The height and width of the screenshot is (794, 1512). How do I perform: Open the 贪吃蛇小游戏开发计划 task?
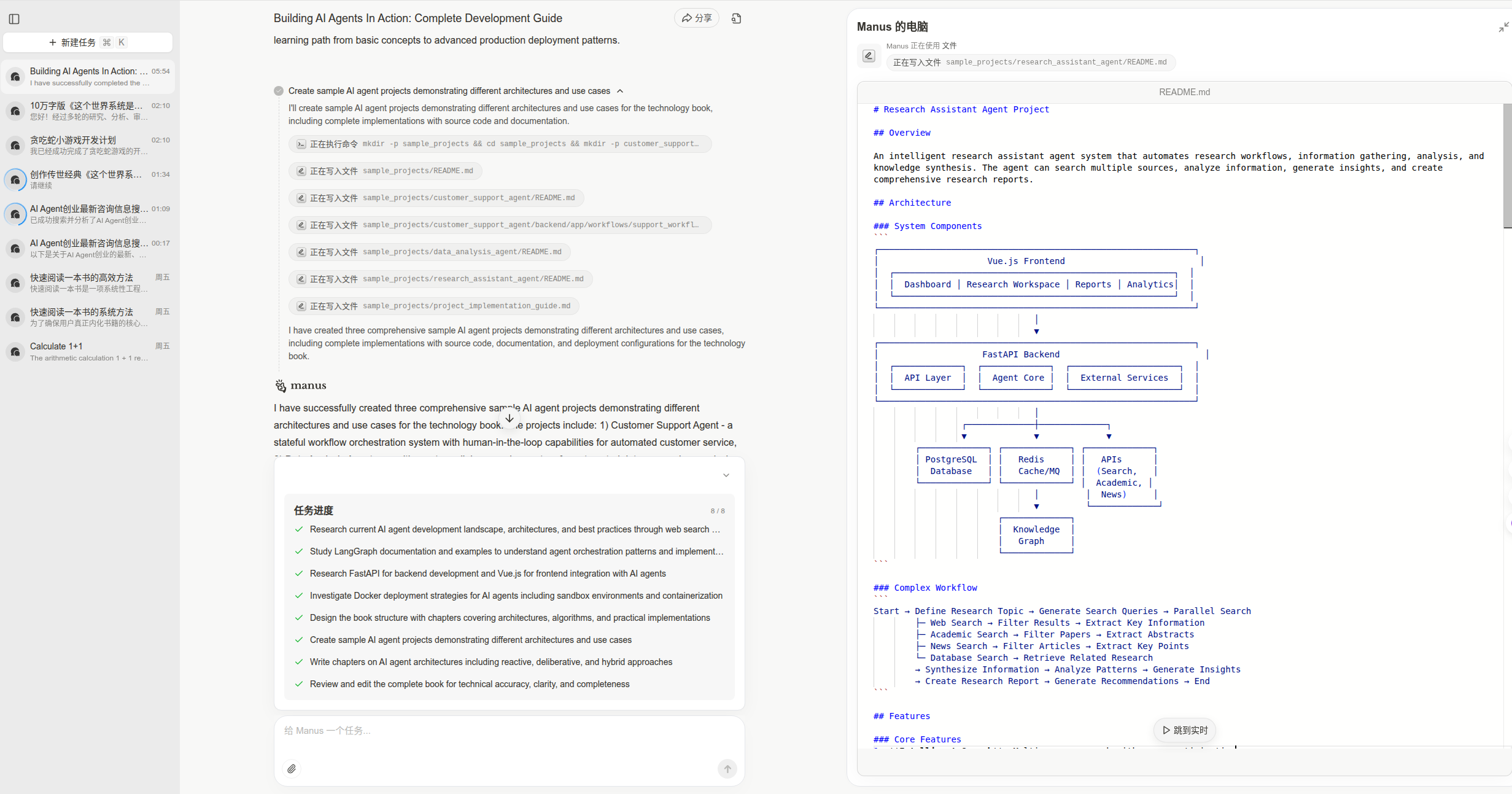(x=88, y=146)
